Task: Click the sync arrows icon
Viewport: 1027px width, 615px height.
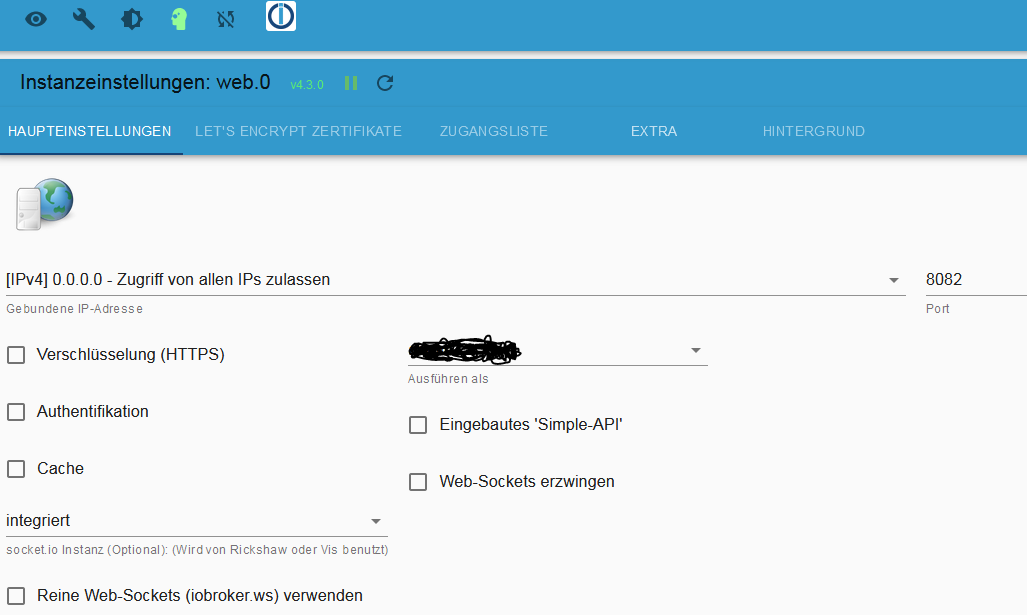Action: pyautogui.click(x=226, y=19)
